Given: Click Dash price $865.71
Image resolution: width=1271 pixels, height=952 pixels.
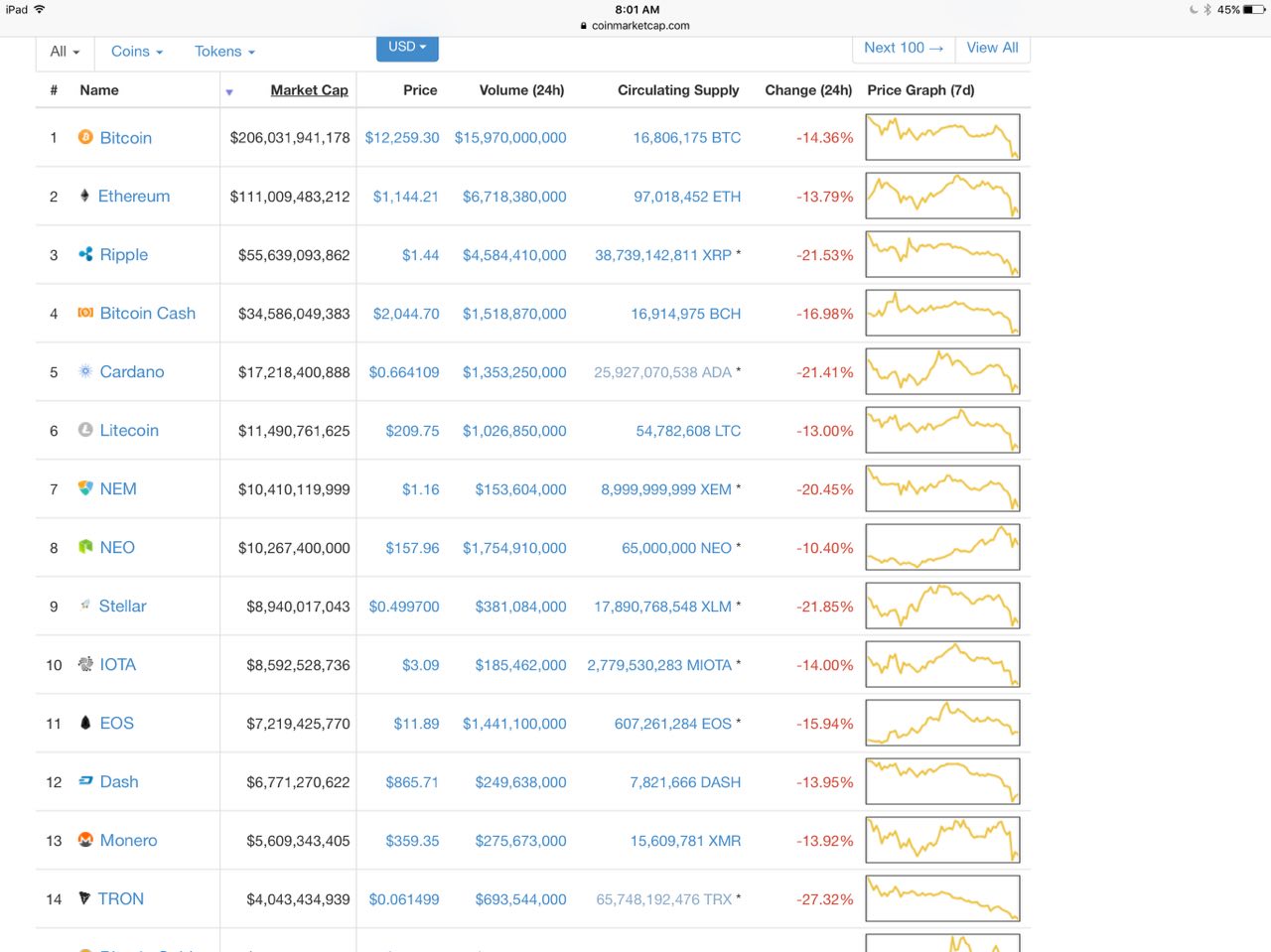Looking at the screenshot, I should pyautogui.click(x=412, y=782).
